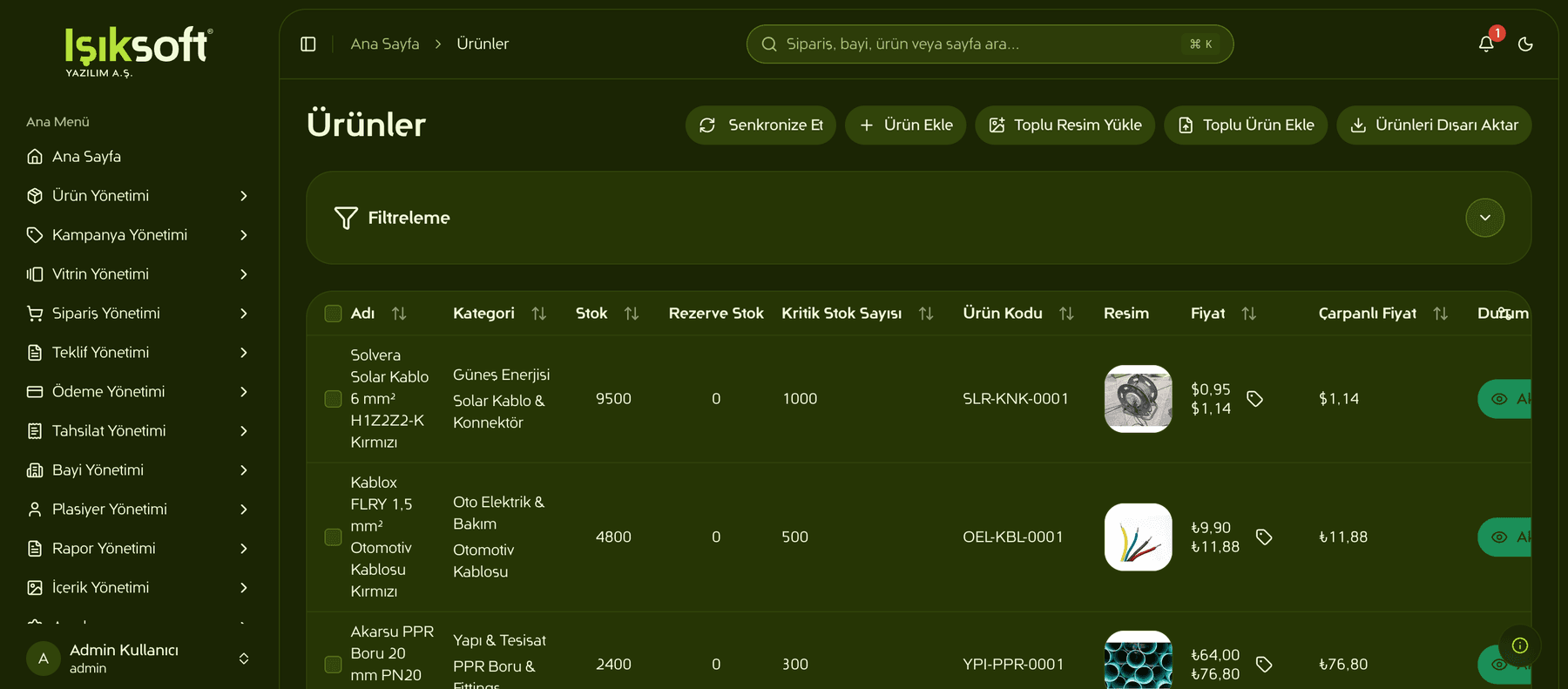
Task: Click Ana Sayfa breadcrumb link
Action: click(385, 44)
